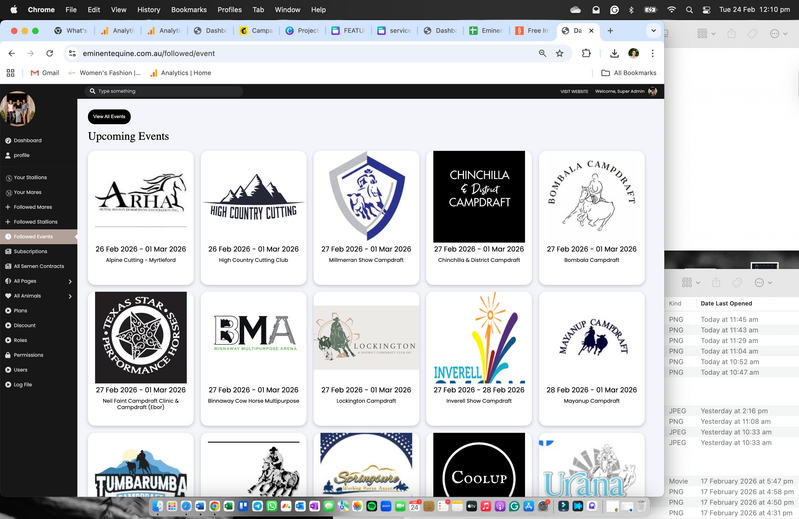The width and height of the screenshot is (799, 519).
Task: Open Lockington Campdraft event card
Action: click(366, 359)
